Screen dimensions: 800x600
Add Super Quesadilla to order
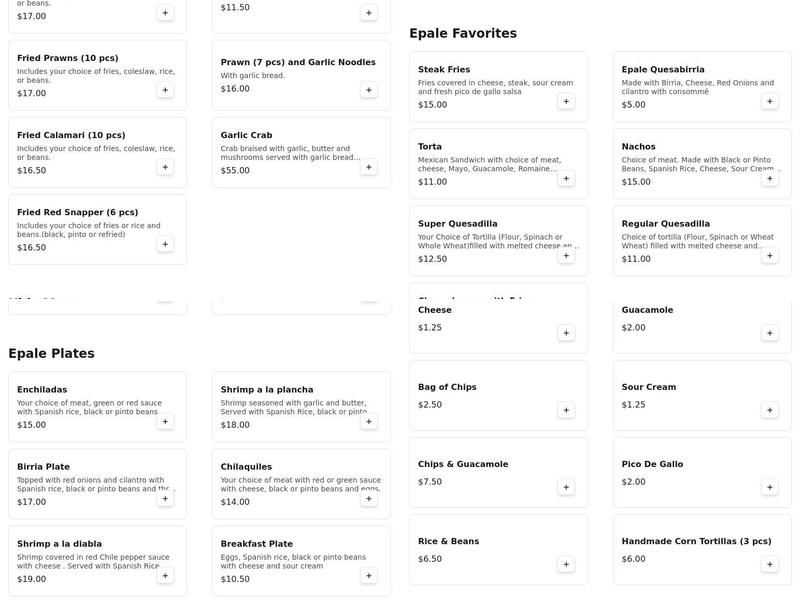tap(566, 255)
